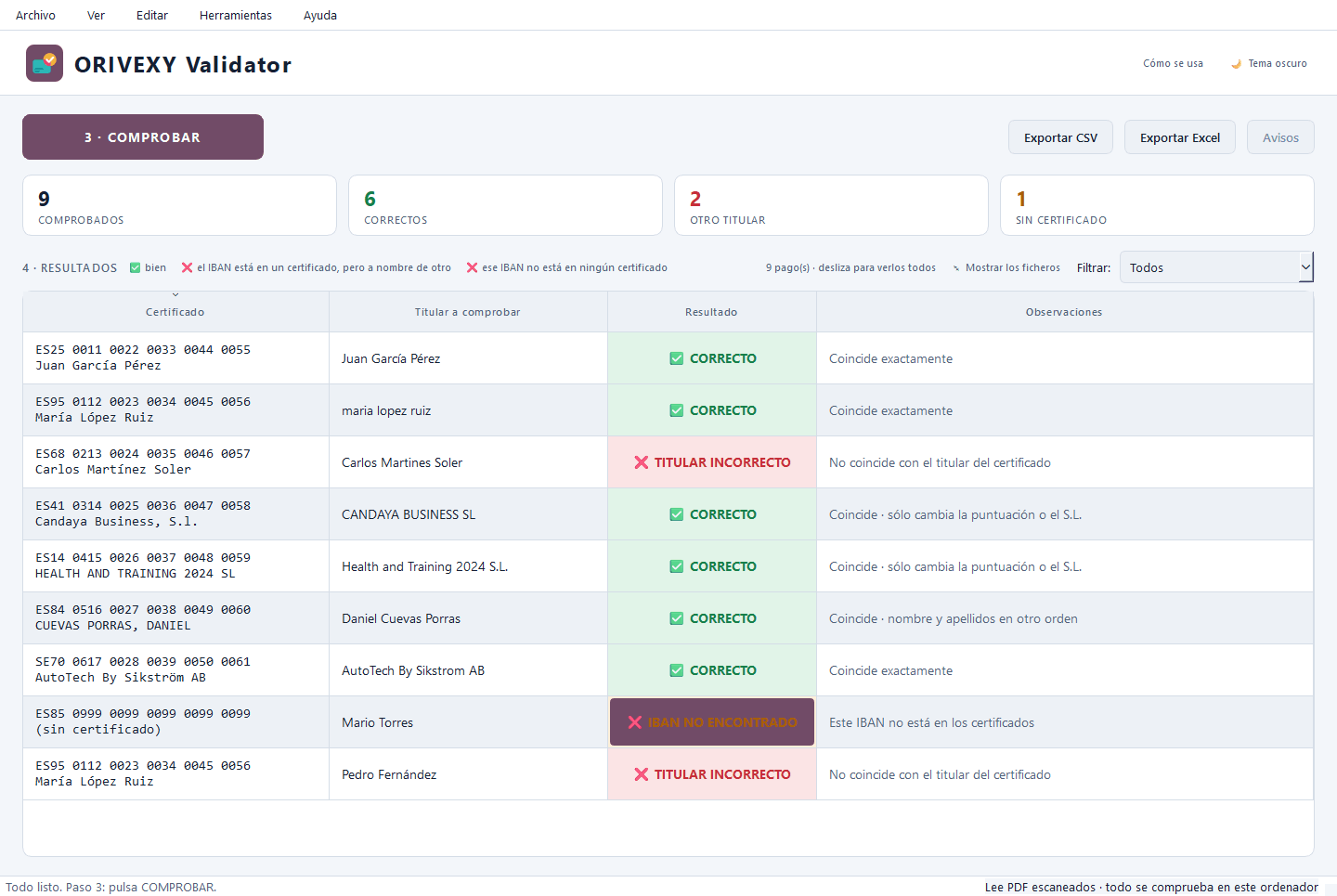The height and width of the screenshot is (896, 1337).
Task: Click titular 'Pedro Fernández' cell
Action: [468, 774]
